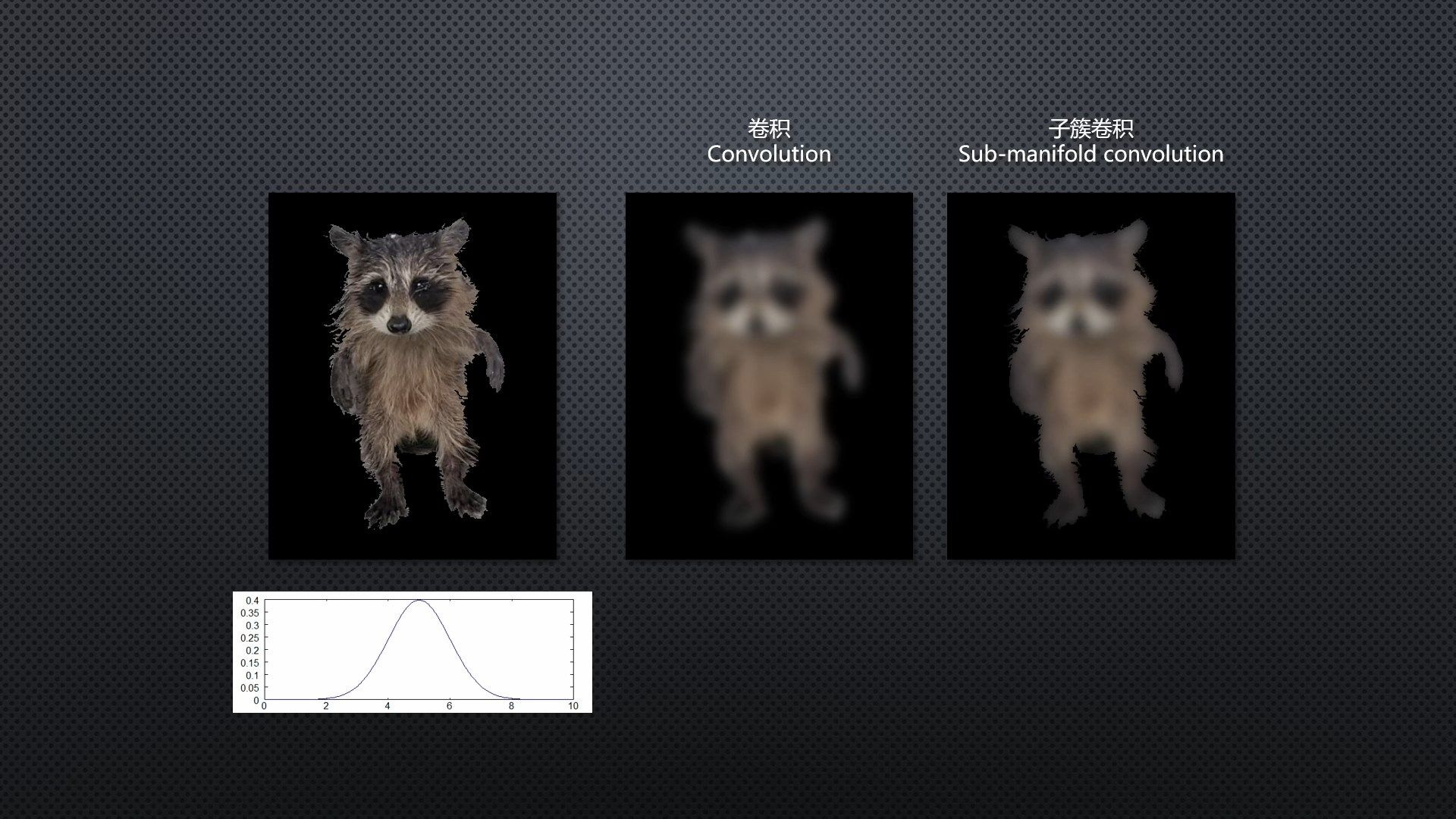Click the '卷积' Chinese heading
The height and width of the screenshot is (819, 1456).
point(769,129)
